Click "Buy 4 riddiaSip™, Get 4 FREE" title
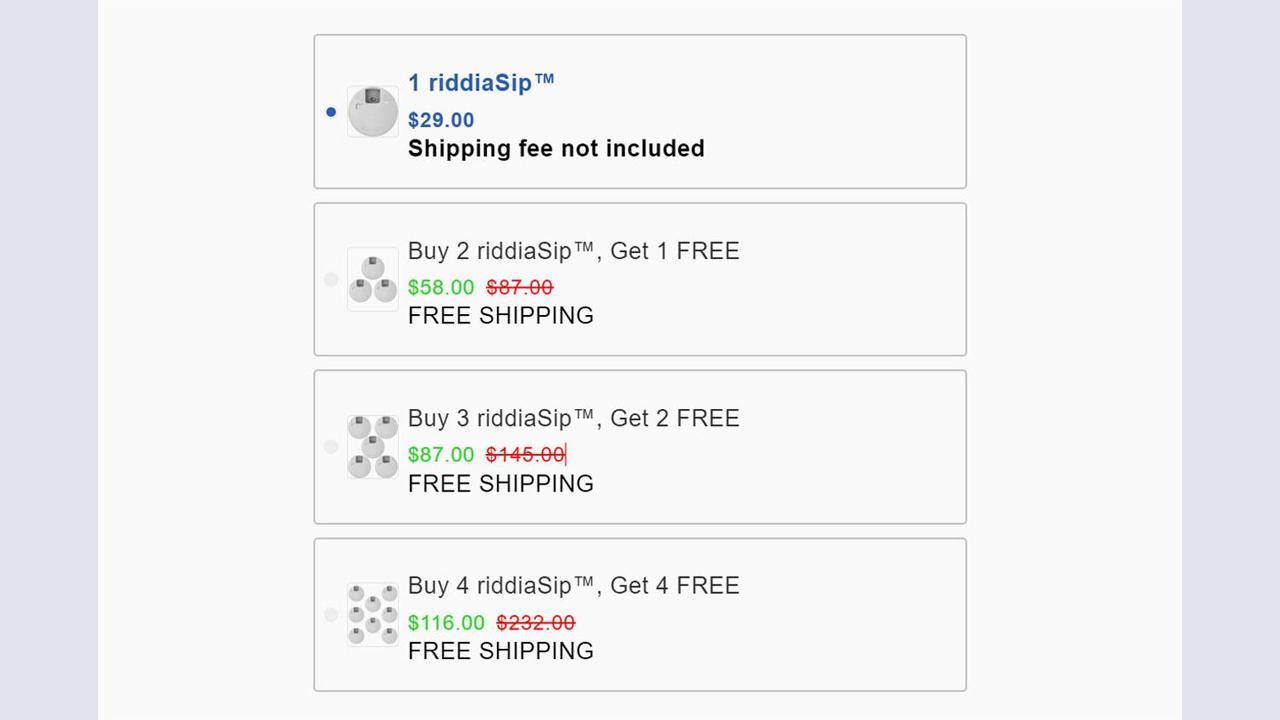Image resolution: width=1280 pixels, height=720 pixels. 574,585
